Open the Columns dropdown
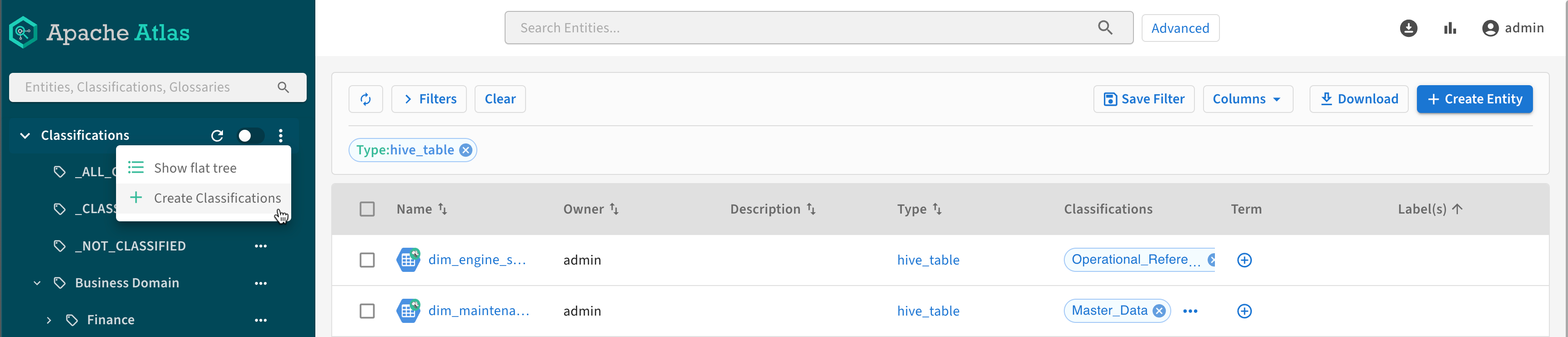The image size is (1568, 337). pos(1247,99)
